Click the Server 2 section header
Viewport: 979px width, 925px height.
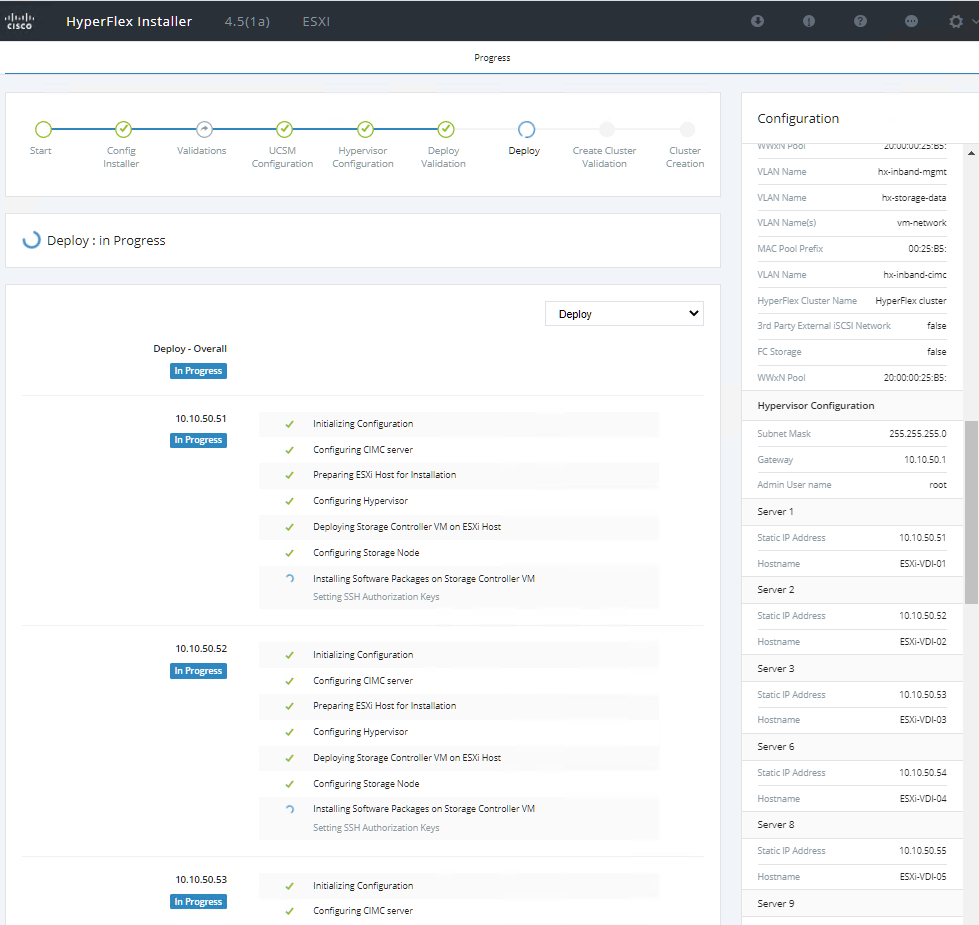pos(852,590)
